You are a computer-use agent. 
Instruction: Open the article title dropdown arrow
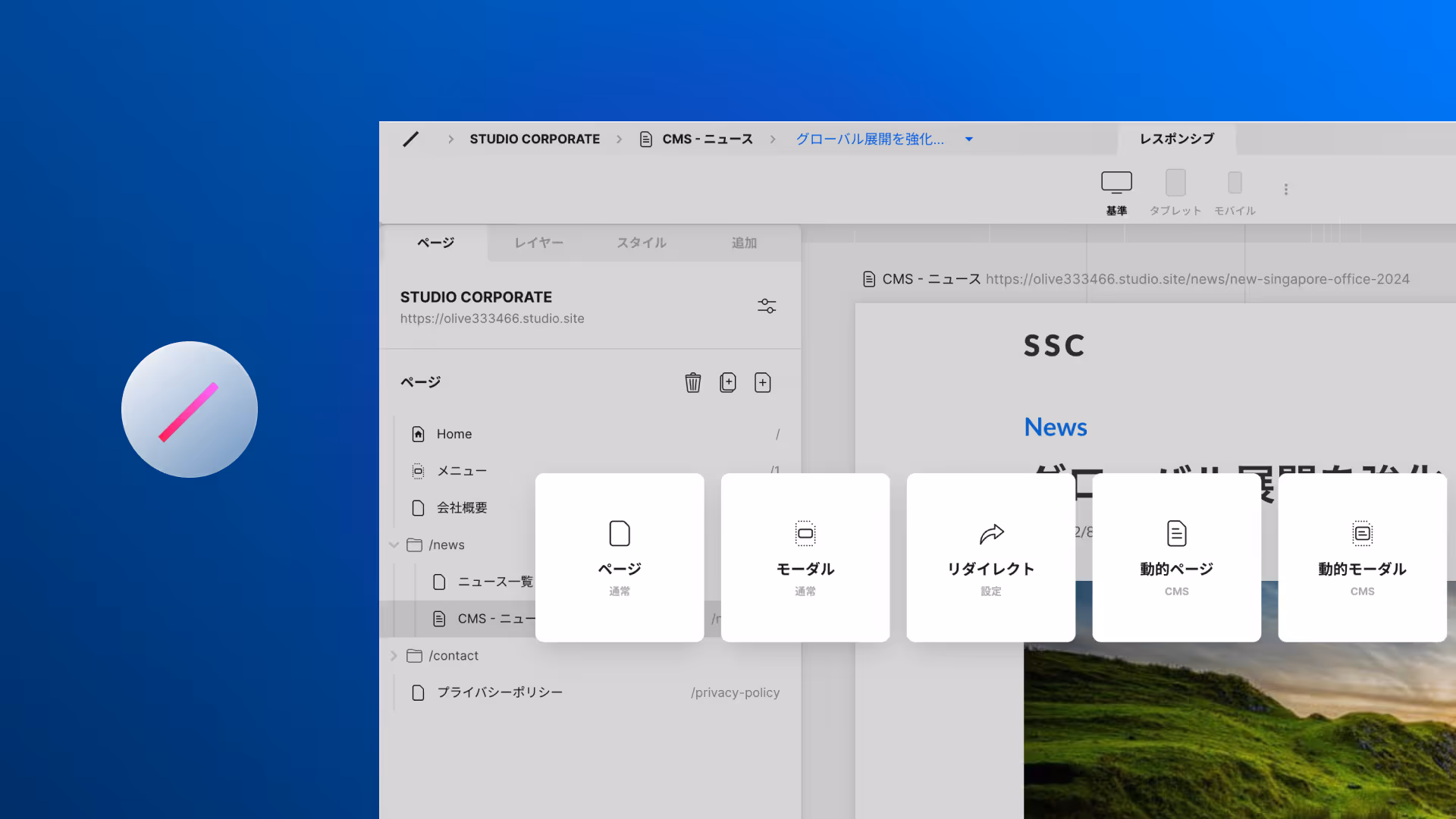click(969, 140)
